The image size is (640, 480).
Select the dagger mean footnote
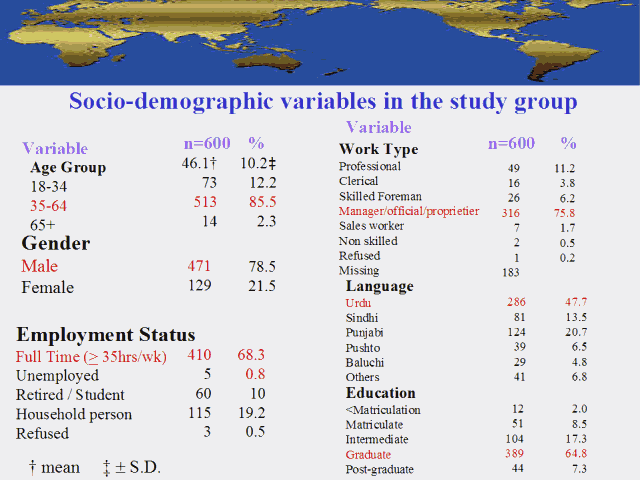click(x=56, y=467)
